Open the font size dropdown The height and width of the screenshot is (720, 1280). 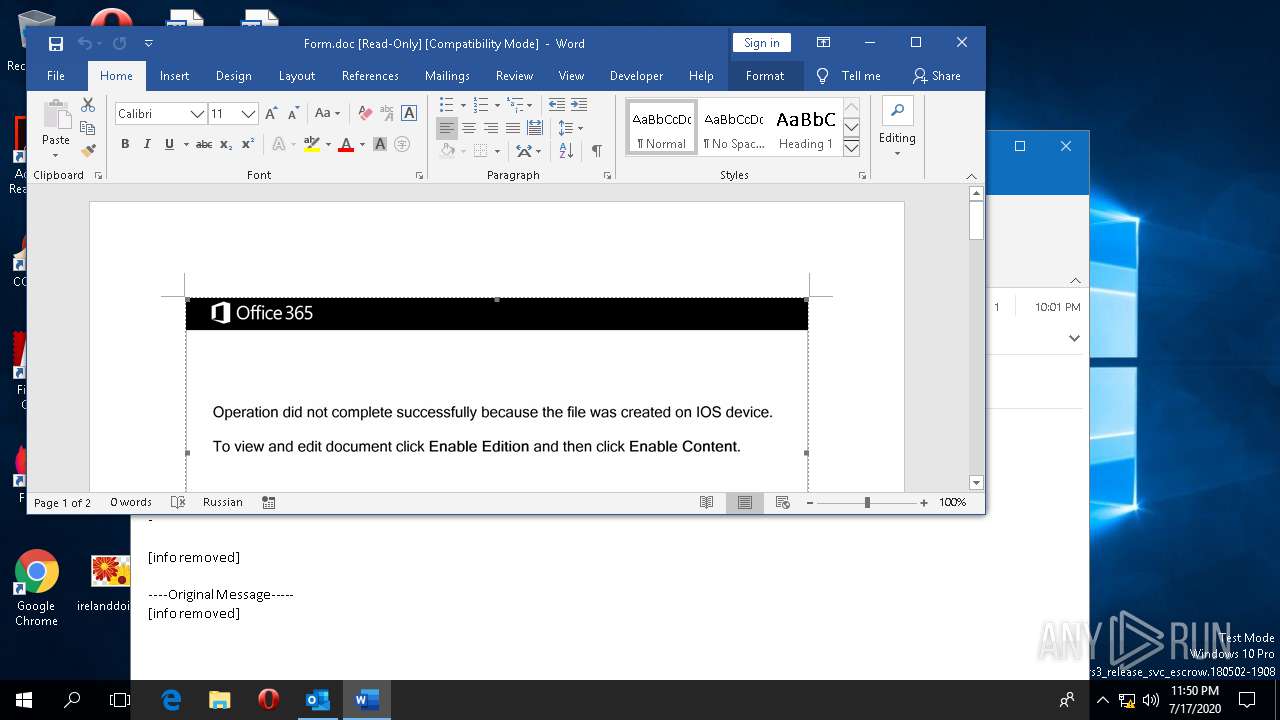pyautogui.click(x=250, y=114)
